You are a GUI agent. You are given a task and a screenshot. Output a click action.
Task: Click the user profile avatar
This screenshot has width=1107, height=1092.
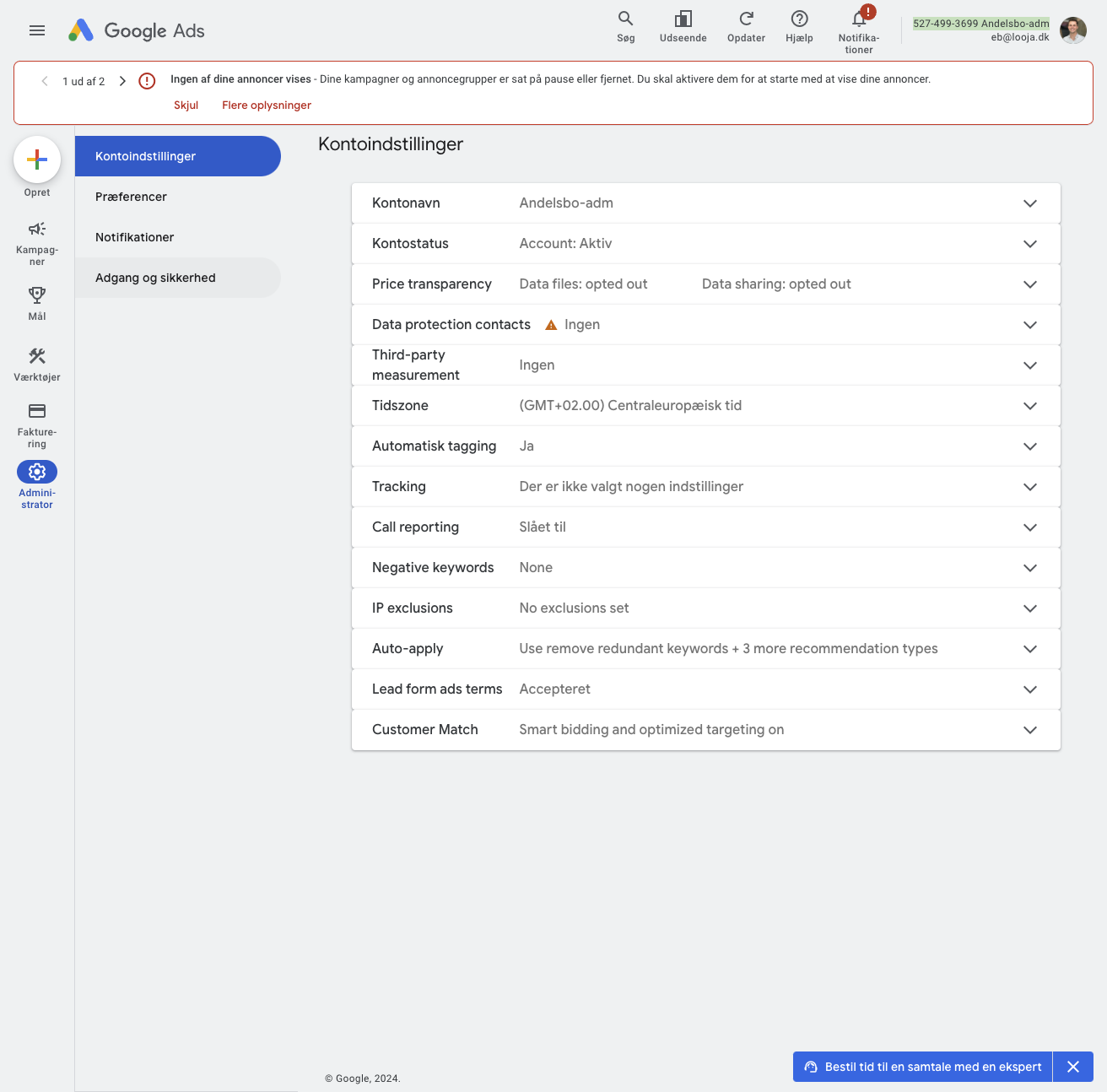tap(1073, 30)
